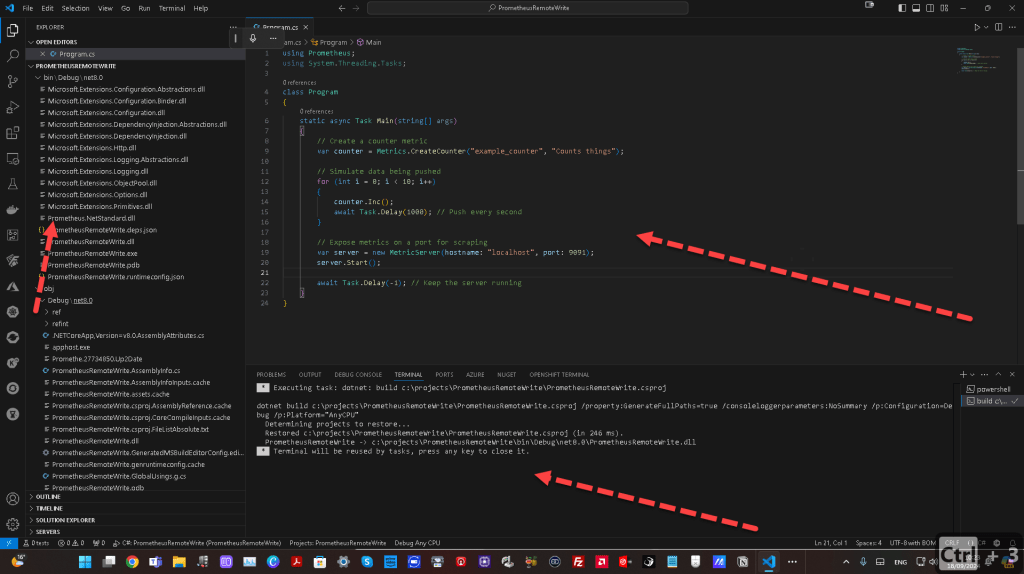The width and height of the screenshot is (1024, 574).
Task: Click UTF-8 with BOM encoding
Action: point(912,543)
